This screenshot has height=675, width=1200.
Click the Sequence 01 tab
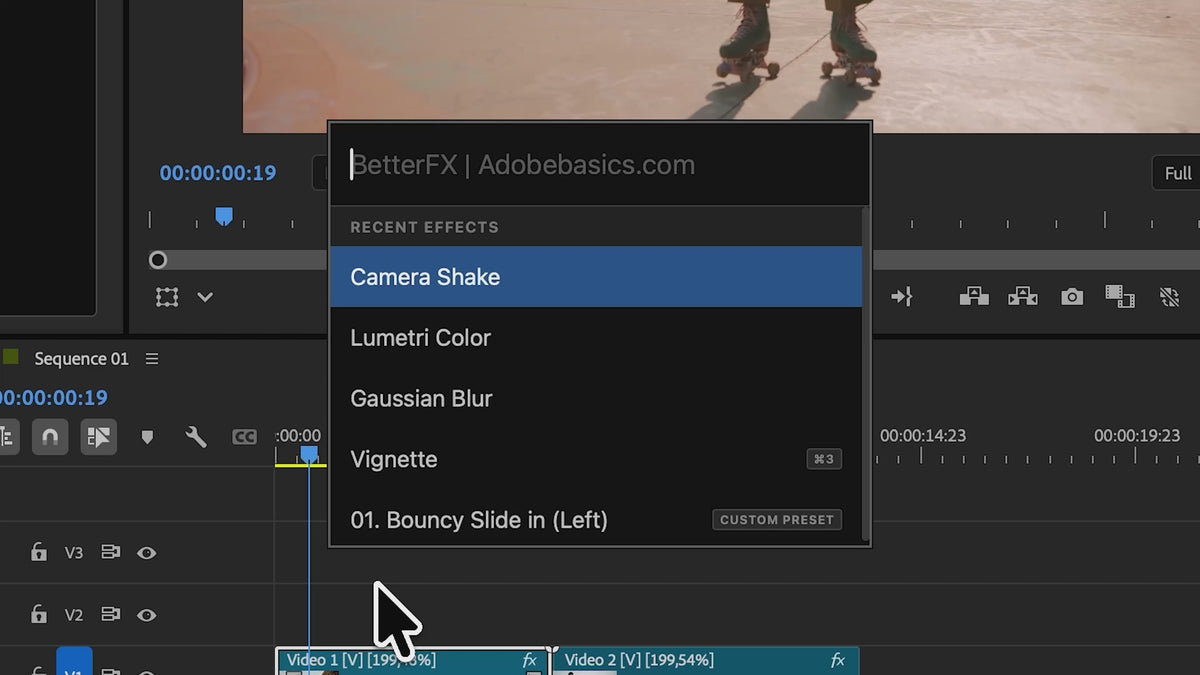81,359
